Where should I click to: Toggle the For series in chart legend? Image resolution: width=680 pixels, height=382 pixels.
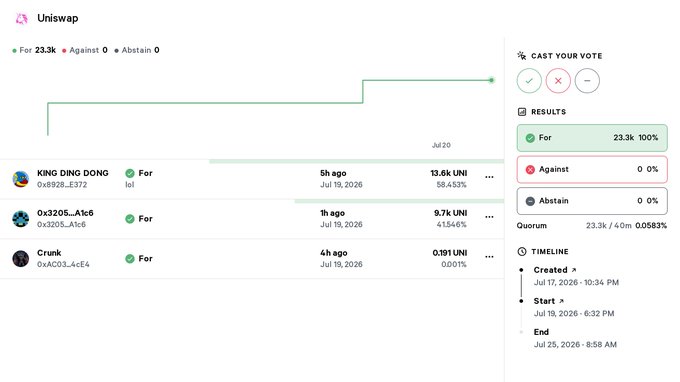[34, 50]
